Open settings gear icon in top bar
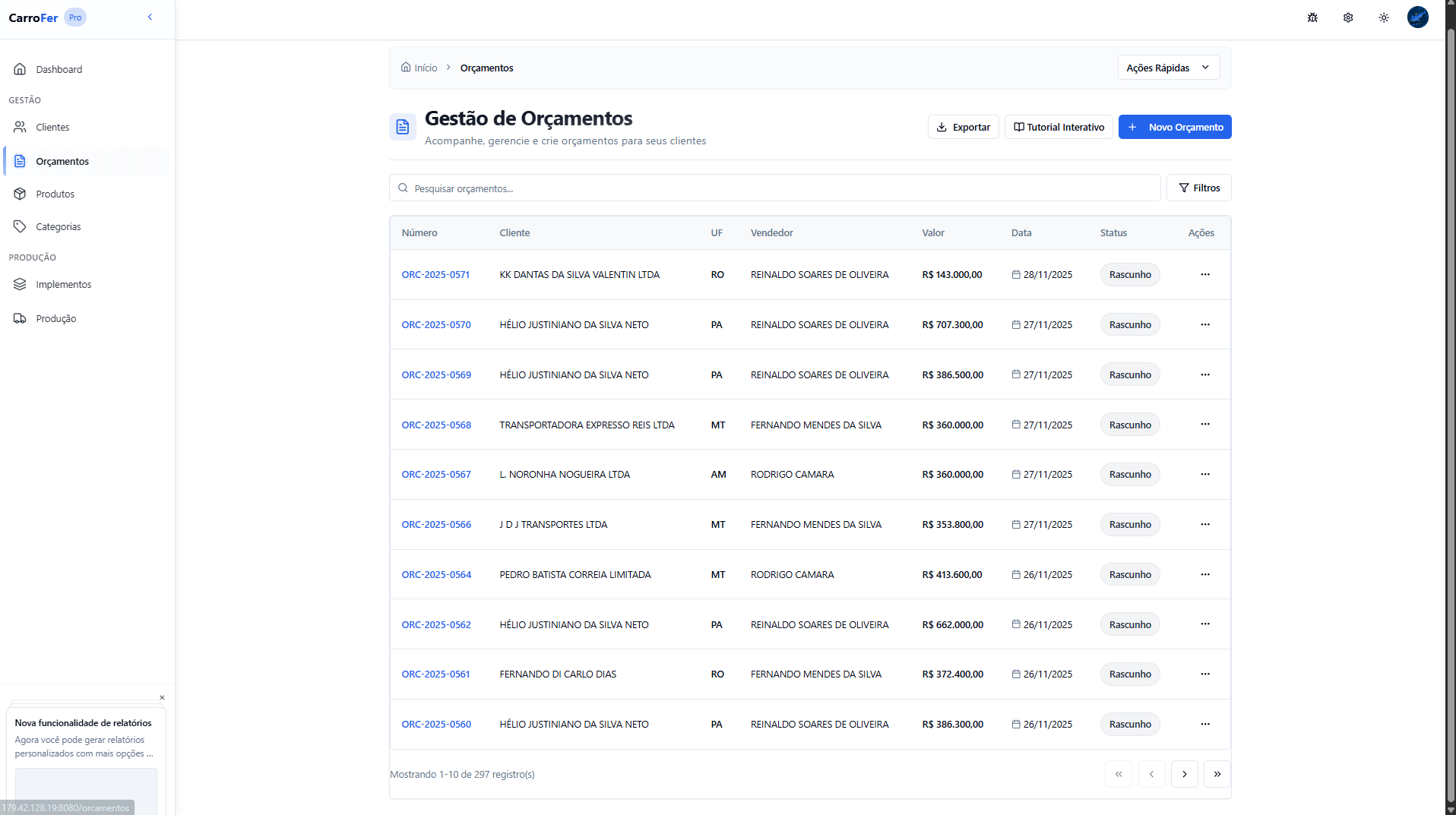This screenshot has height=815, width=1456. [x=1348, y=17]
